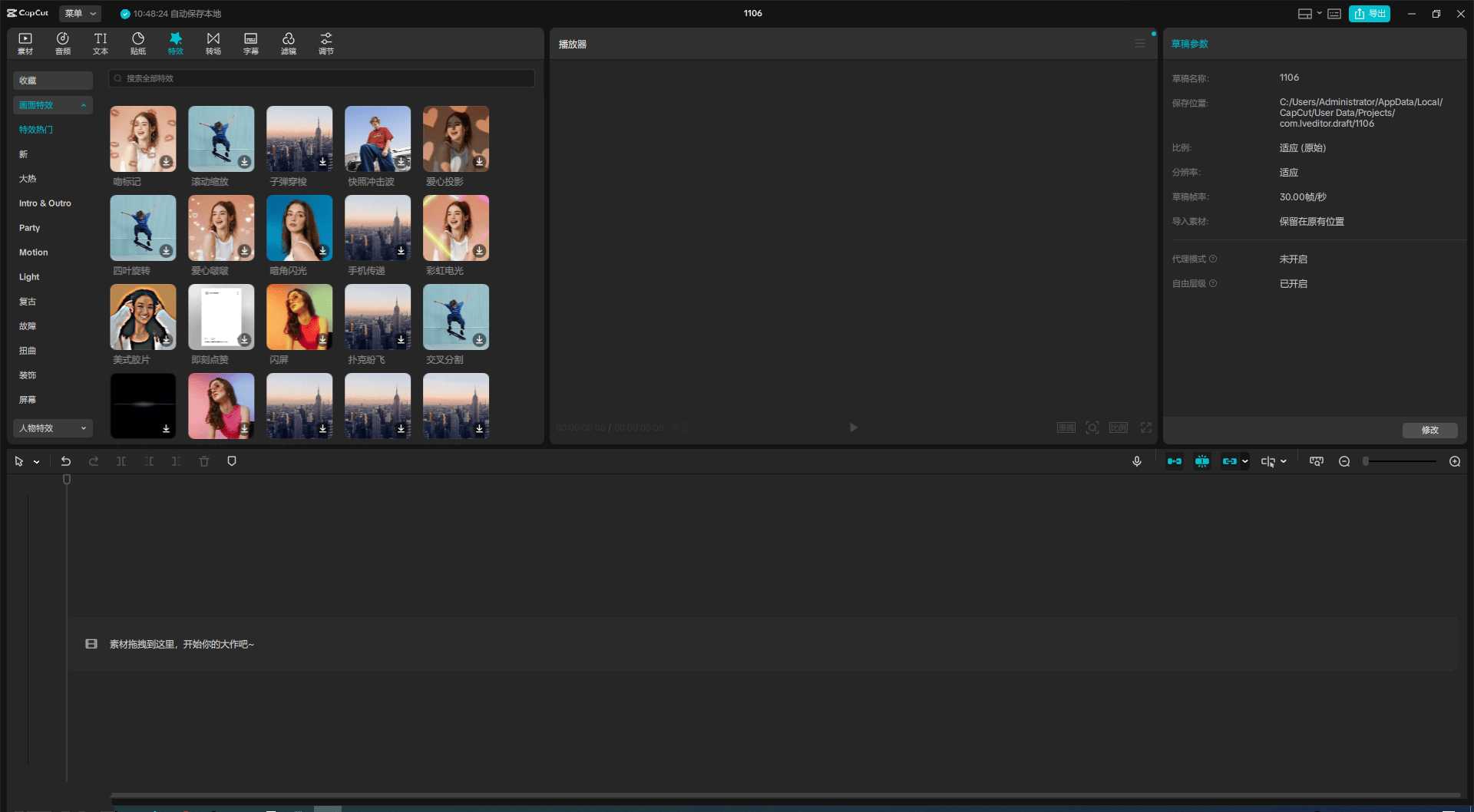The height and width of the screenshot is (812, 1474).
Task: Toggle the clip linkage button
Action: click(1230, 461)
